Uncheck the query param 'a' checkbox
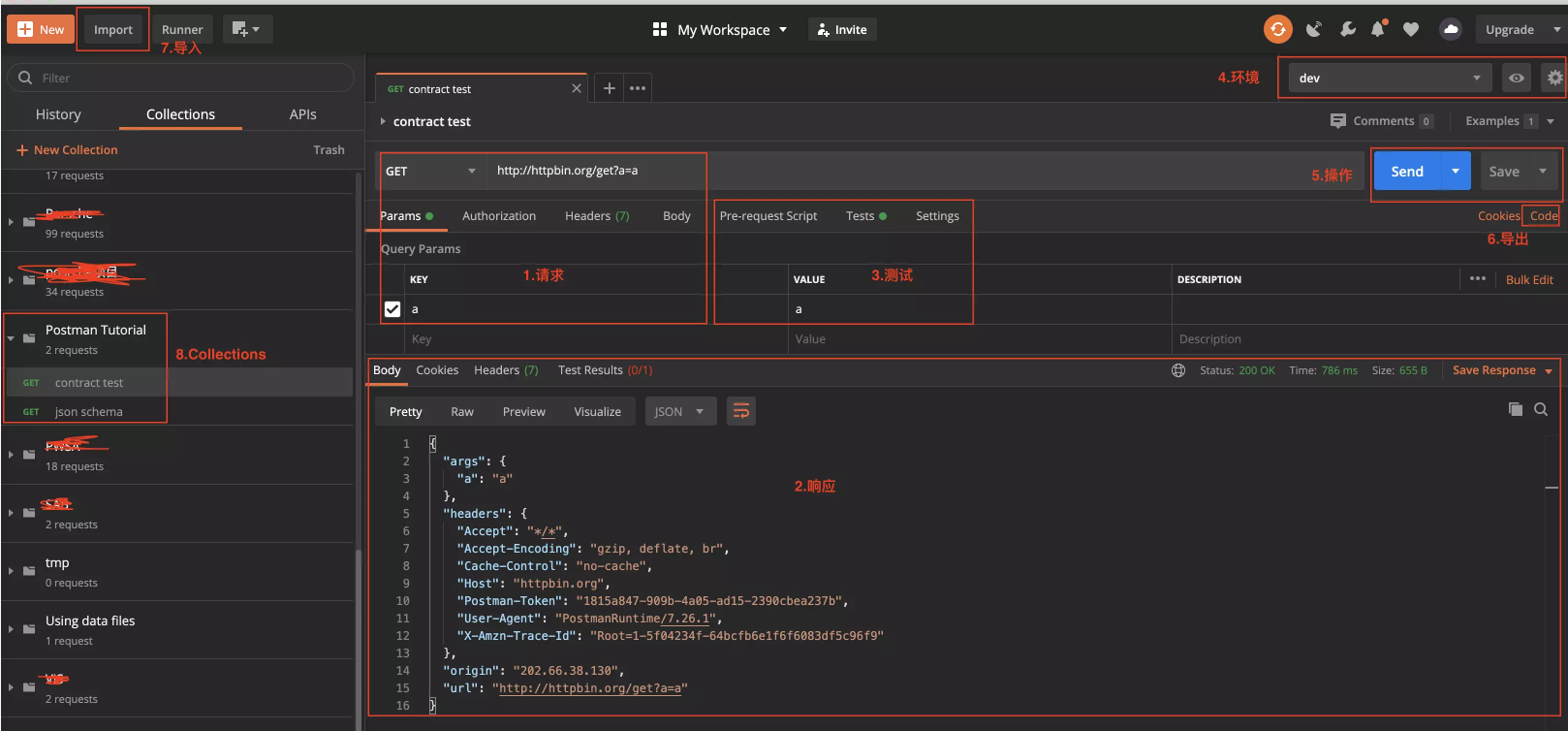 click(392, 309)
